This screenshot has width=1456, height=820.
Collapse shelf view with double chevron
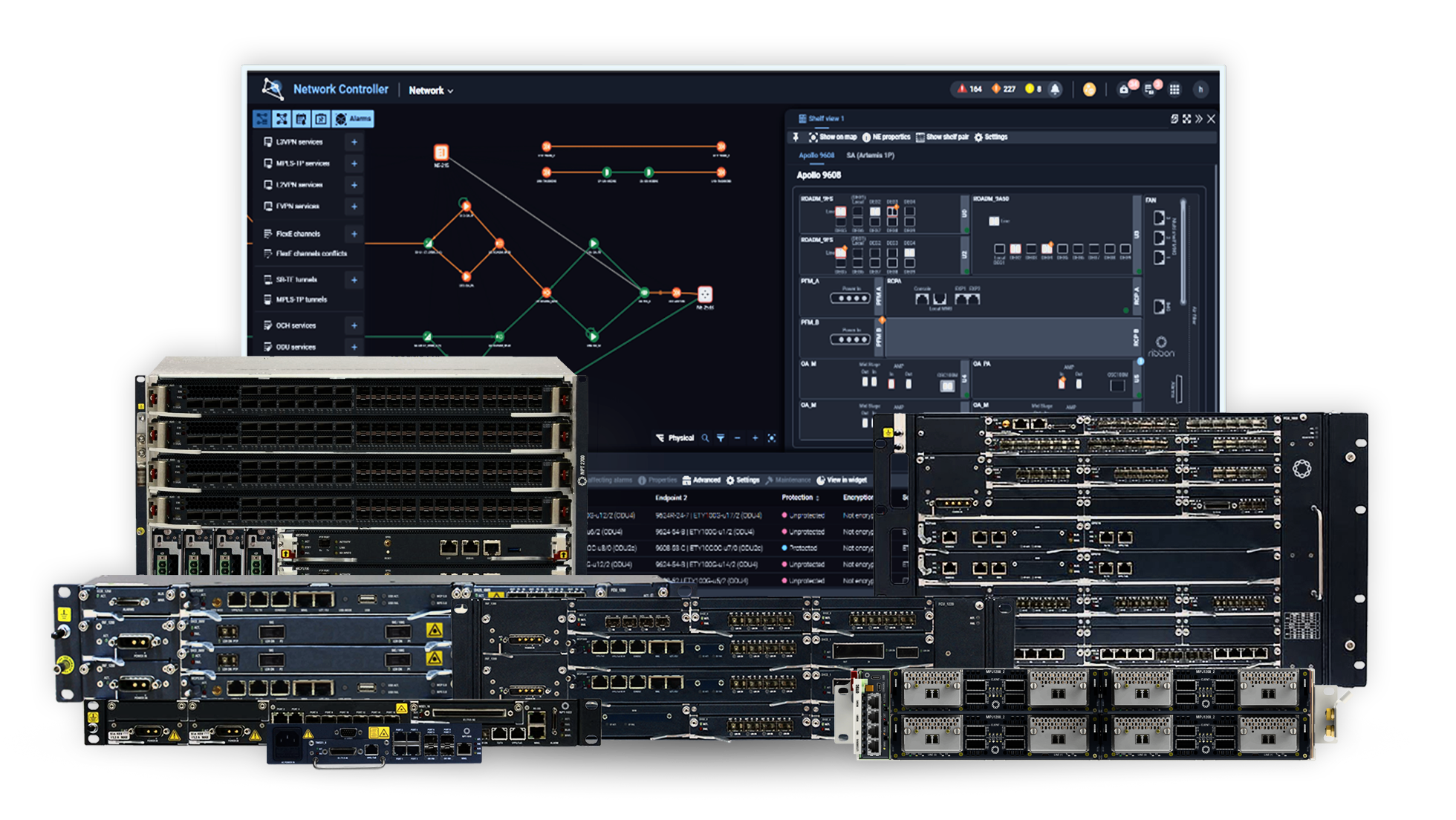tap(1199, 119)
